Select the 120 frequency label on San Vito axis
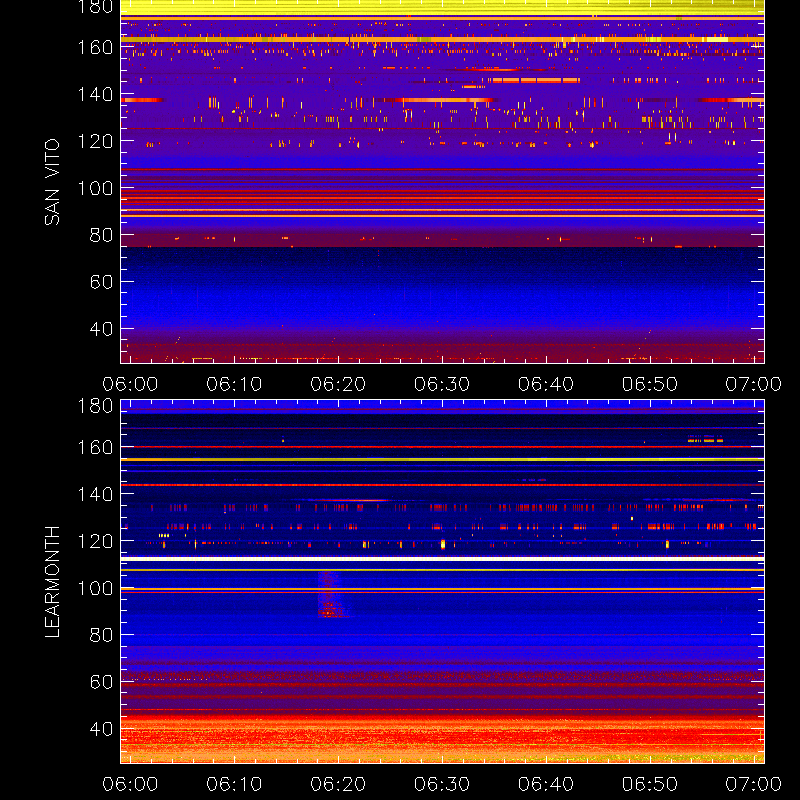 95,141
